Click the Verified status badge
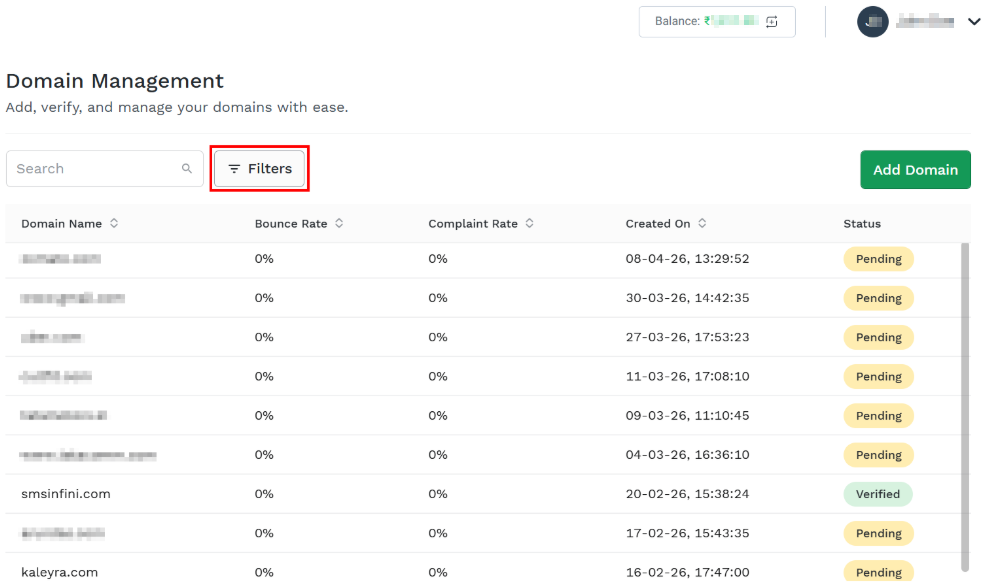Image resolution: width=982 pixels, height=586 pixels. [x=877, y=494]
